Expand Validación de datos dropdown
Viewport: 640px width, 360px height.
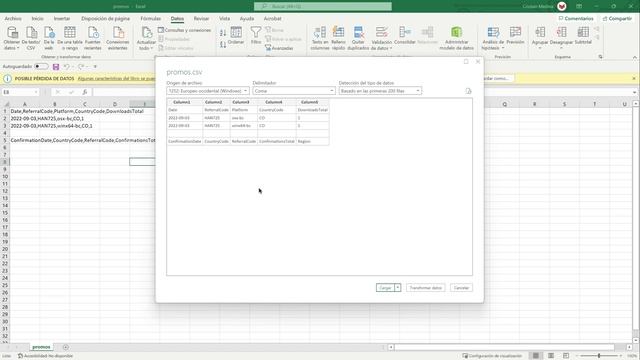pos(391,48)
